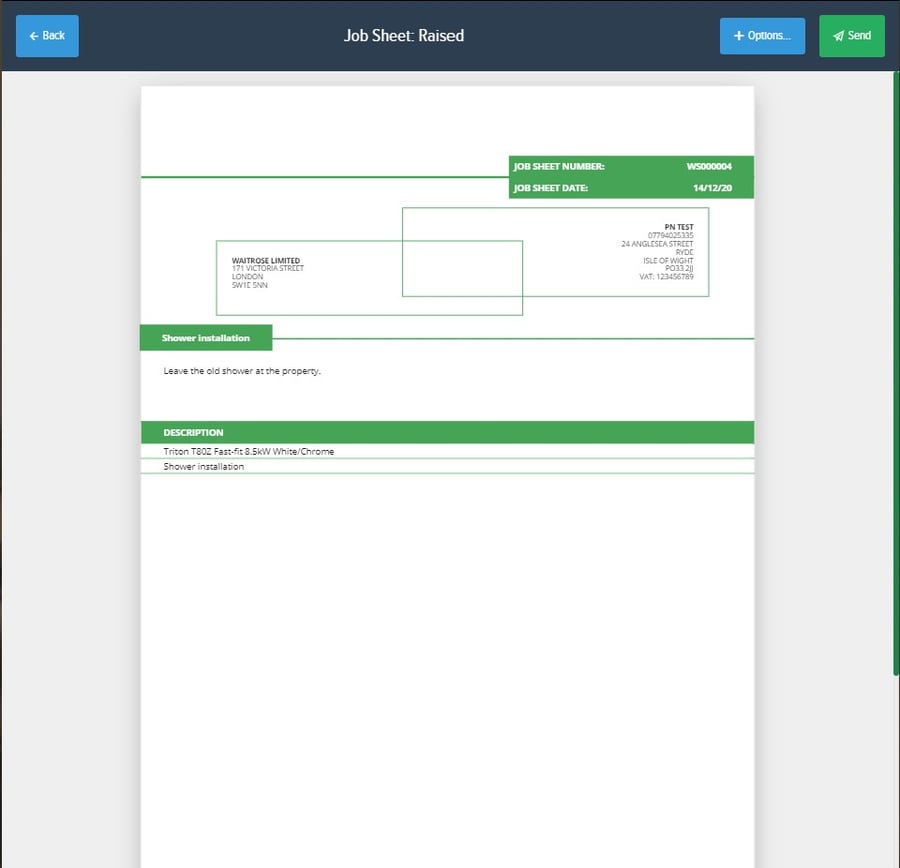Viewport: 900px width, 868px height.
Task: Click the Shower installation green header banner
Action: click(x=205, y=337)
